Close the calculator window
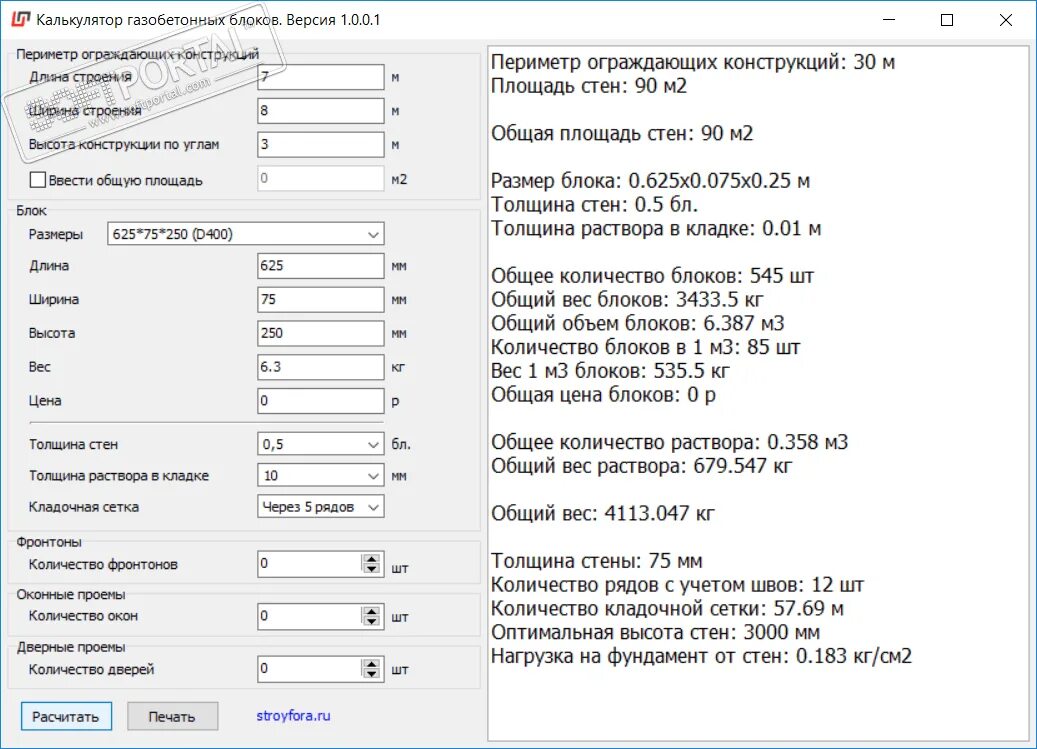Screen dimensions: 1037x749 pos(1005,20)
